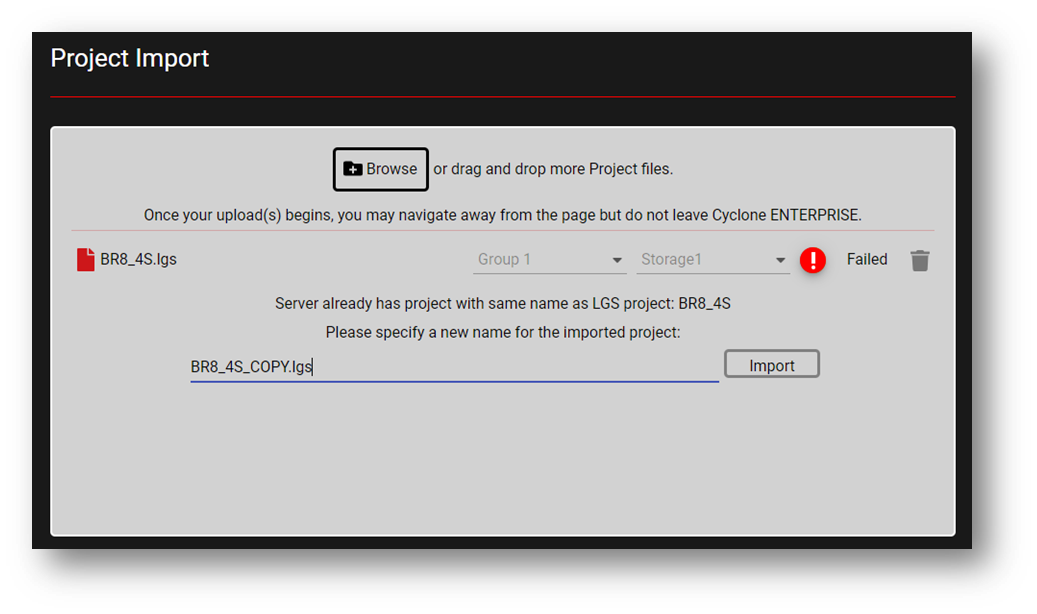1037x614 pixels.
Task: Click the folder-plus icon inside Browse
Action: pos(353,169)
